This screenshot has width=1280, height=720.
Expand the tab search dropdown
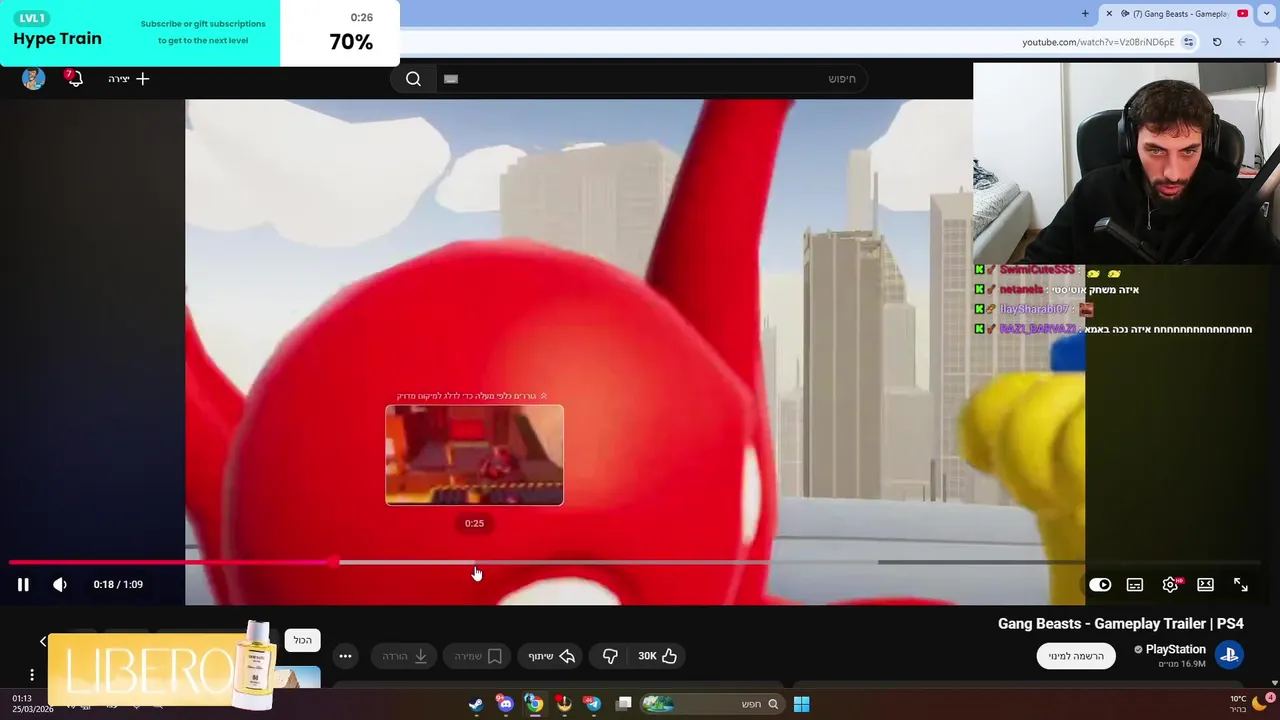pyautogui.click(x=1267, y=14)
